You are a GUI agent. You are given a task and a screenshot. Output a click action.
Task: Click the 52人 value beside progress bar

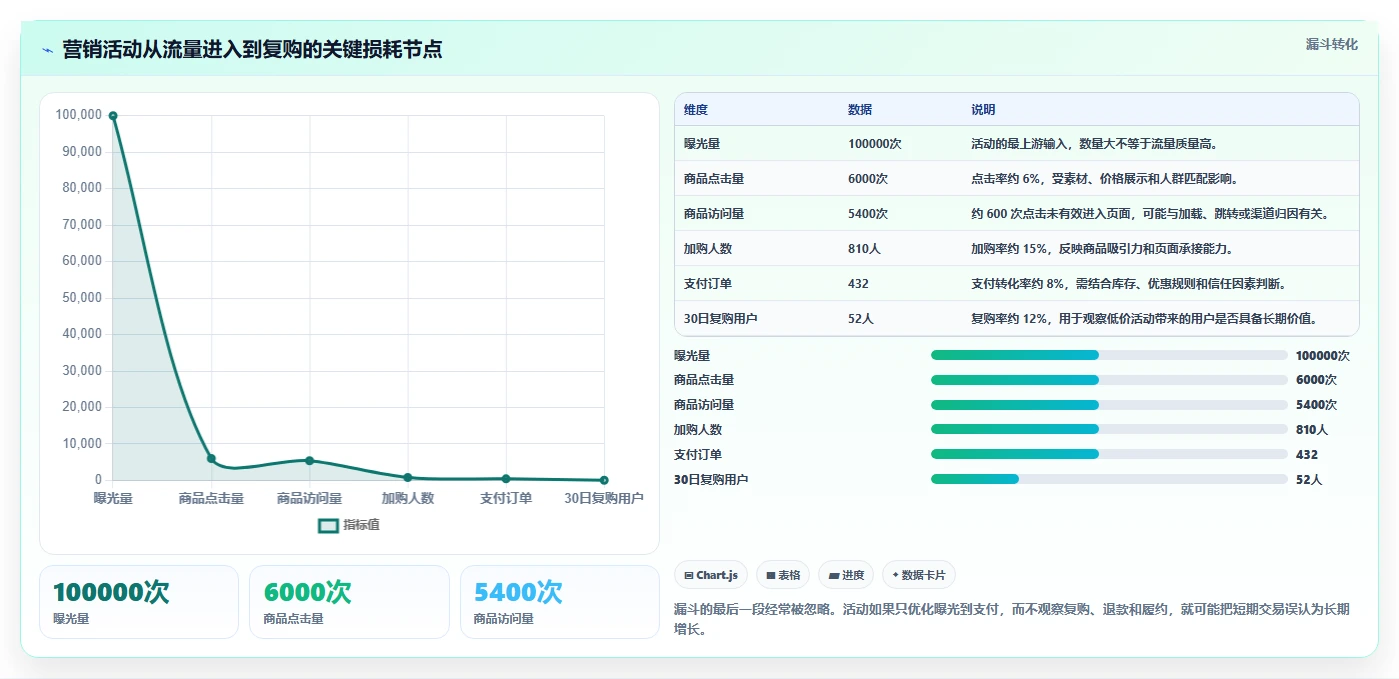click(x=1309, y=480)
